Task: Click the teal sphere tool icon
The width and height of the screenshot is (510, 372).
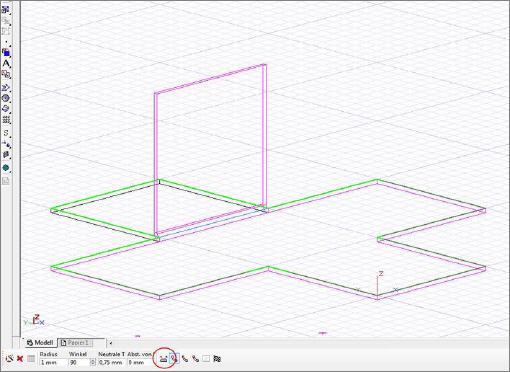Action: pyautogui.click(x=6, y=168)
